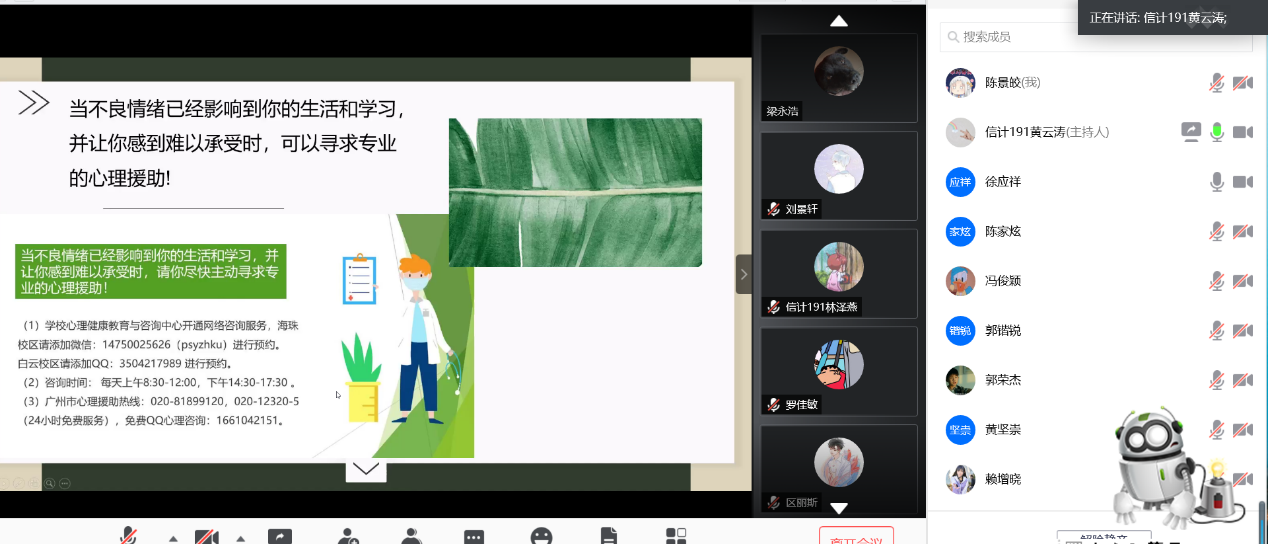Toggle microphone for 陈景皎 in the member list
Screen dimensions: 1268x544
[1216, 83]
